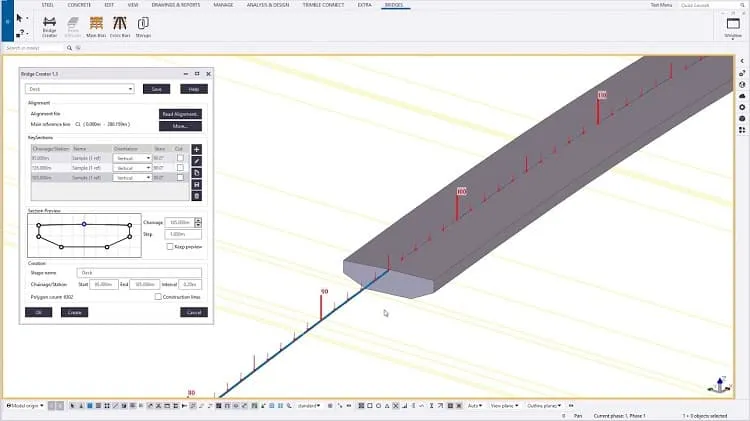Viewport: 750px width, 421px height.
Task: Open the Deck dropdown at dialog top
Action: (80, 89)
